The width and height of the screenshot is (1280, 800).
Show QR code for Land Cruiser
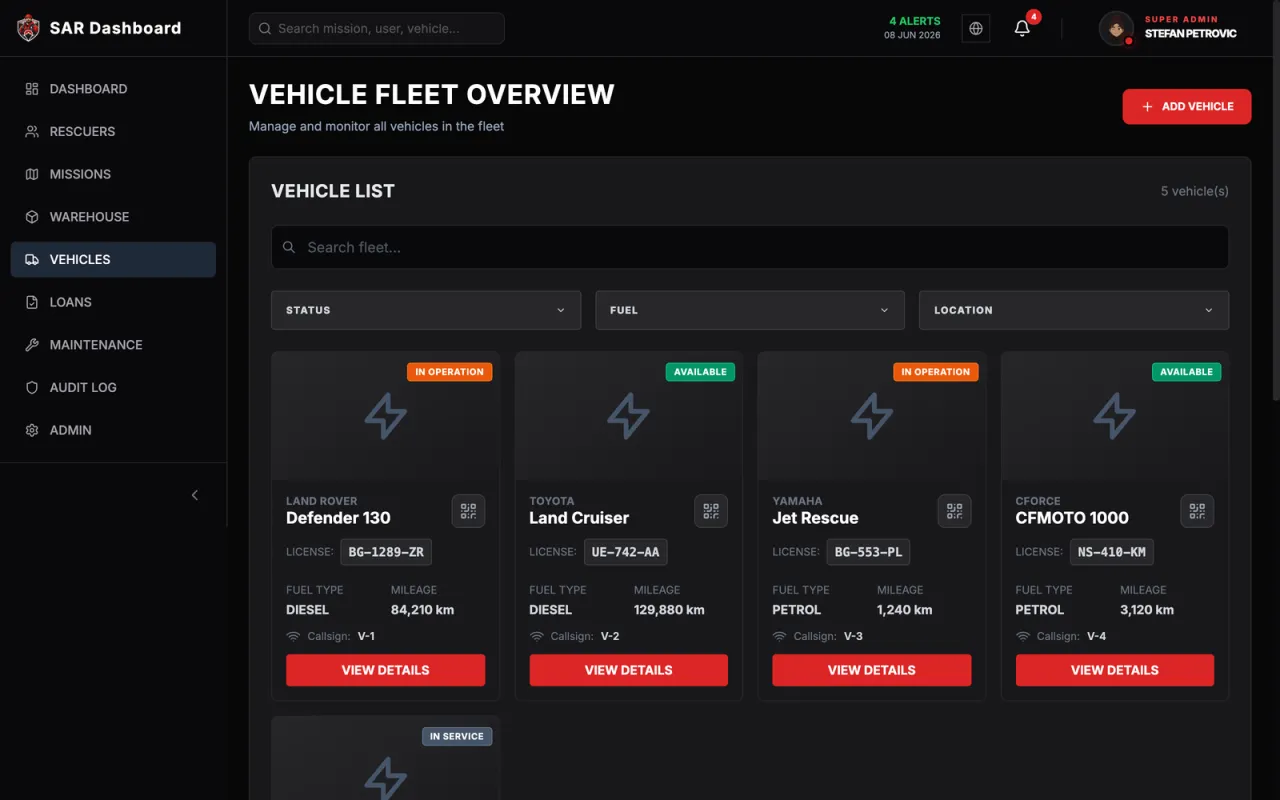(711, 511)
